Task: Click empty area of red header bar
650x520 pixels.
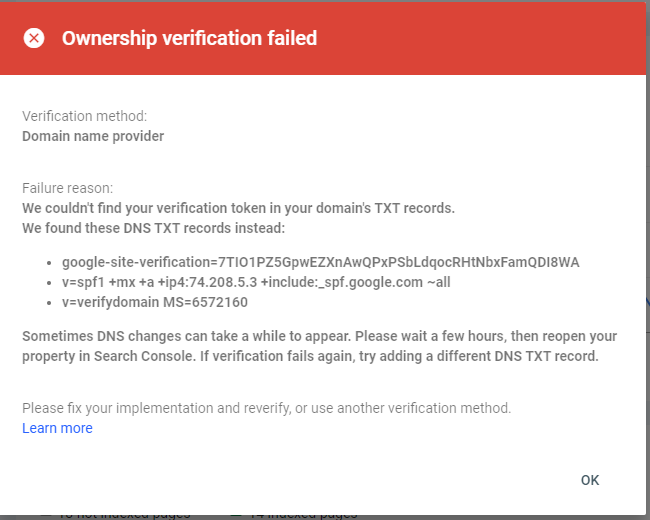Action: pyautogui.click(x=480, y=39)
